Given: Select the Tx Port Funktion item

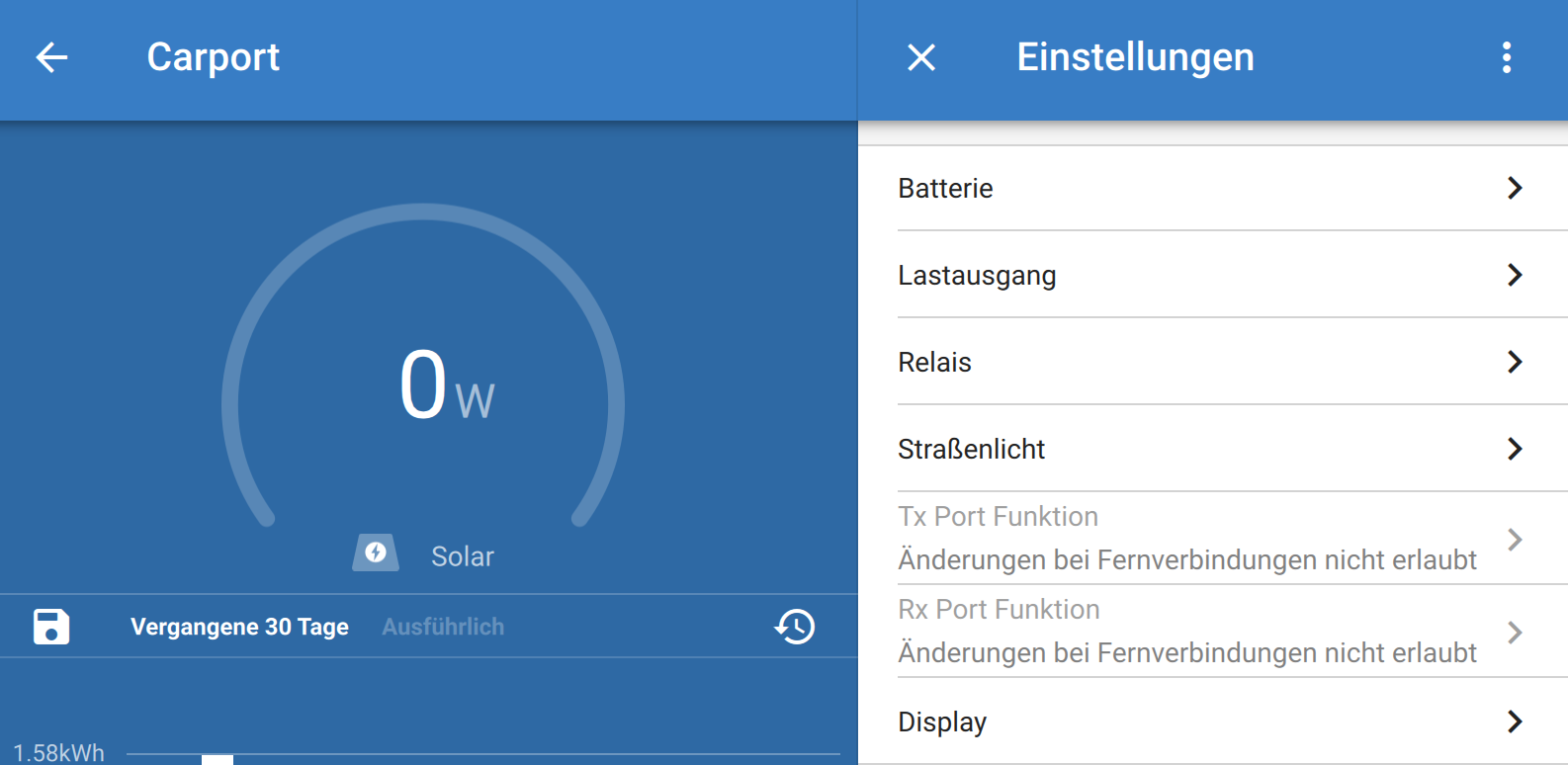Looking at the screenshot, I should click(x=1186, y=539).
